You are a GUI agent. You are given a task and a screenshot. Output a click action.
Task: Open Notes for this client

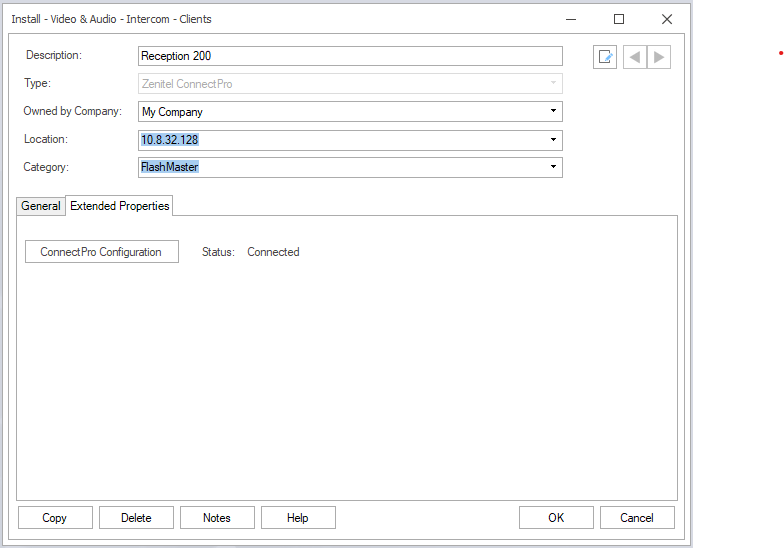pos(217,518)
